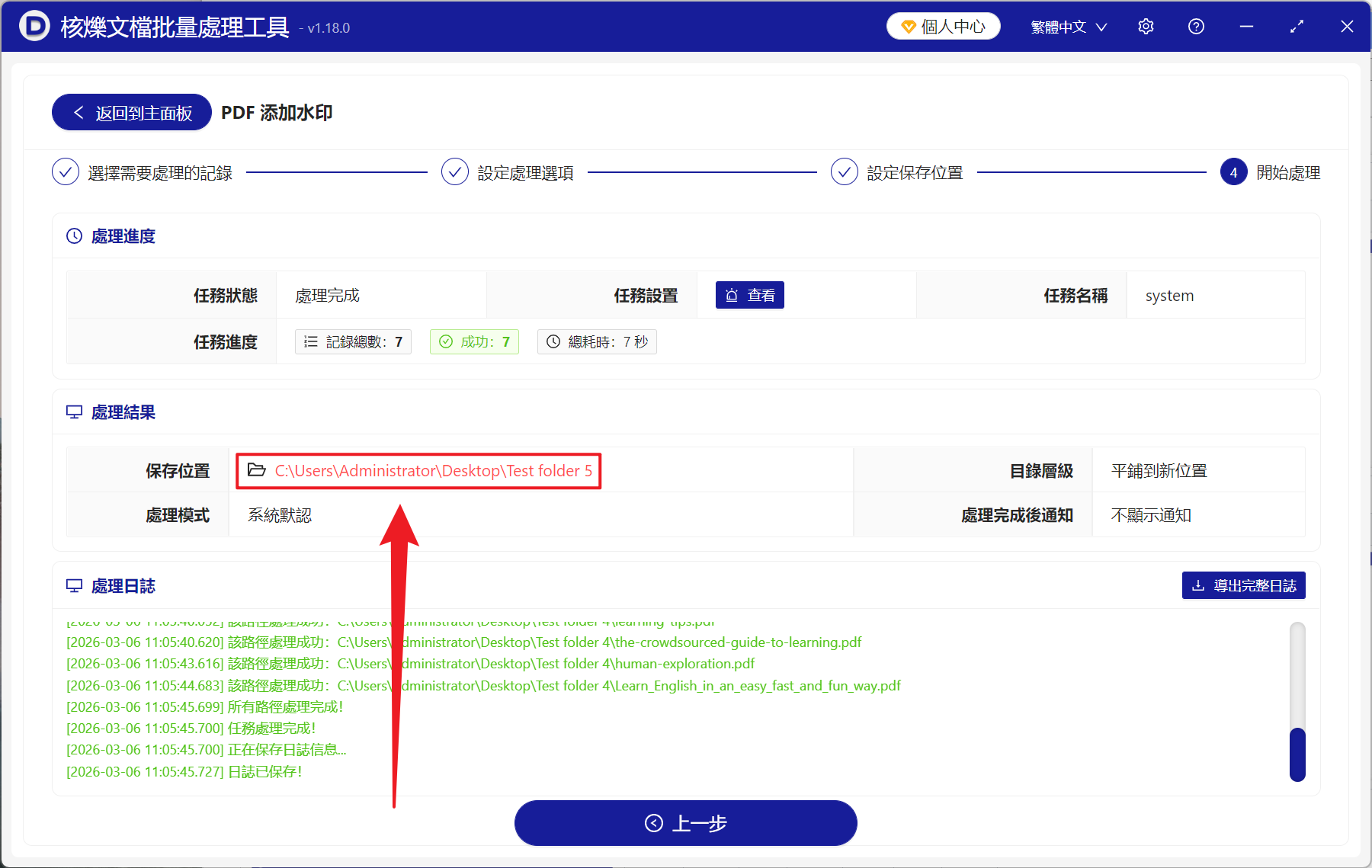Click the help question mark icon

coord(1195,26)
